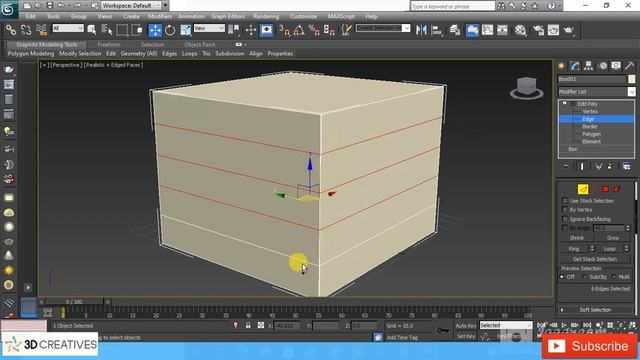Switch to the Object Paint ribbon tab
The height and width of the screenshot is (360, 640).
(x=200, y=44)
